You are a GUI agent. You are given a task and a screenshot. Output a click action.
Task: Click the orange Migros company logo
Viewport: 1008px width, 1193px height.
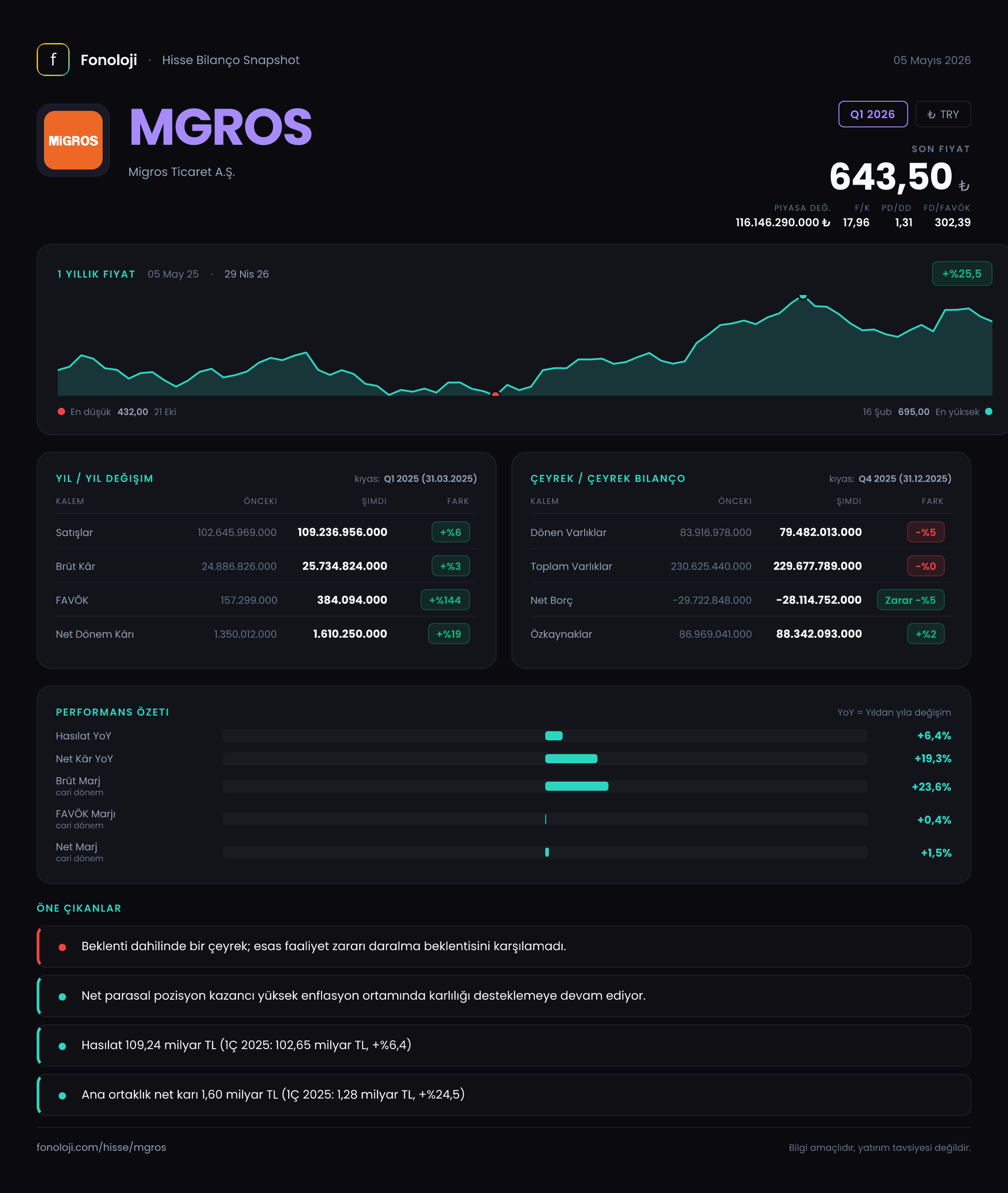[73, 140]
